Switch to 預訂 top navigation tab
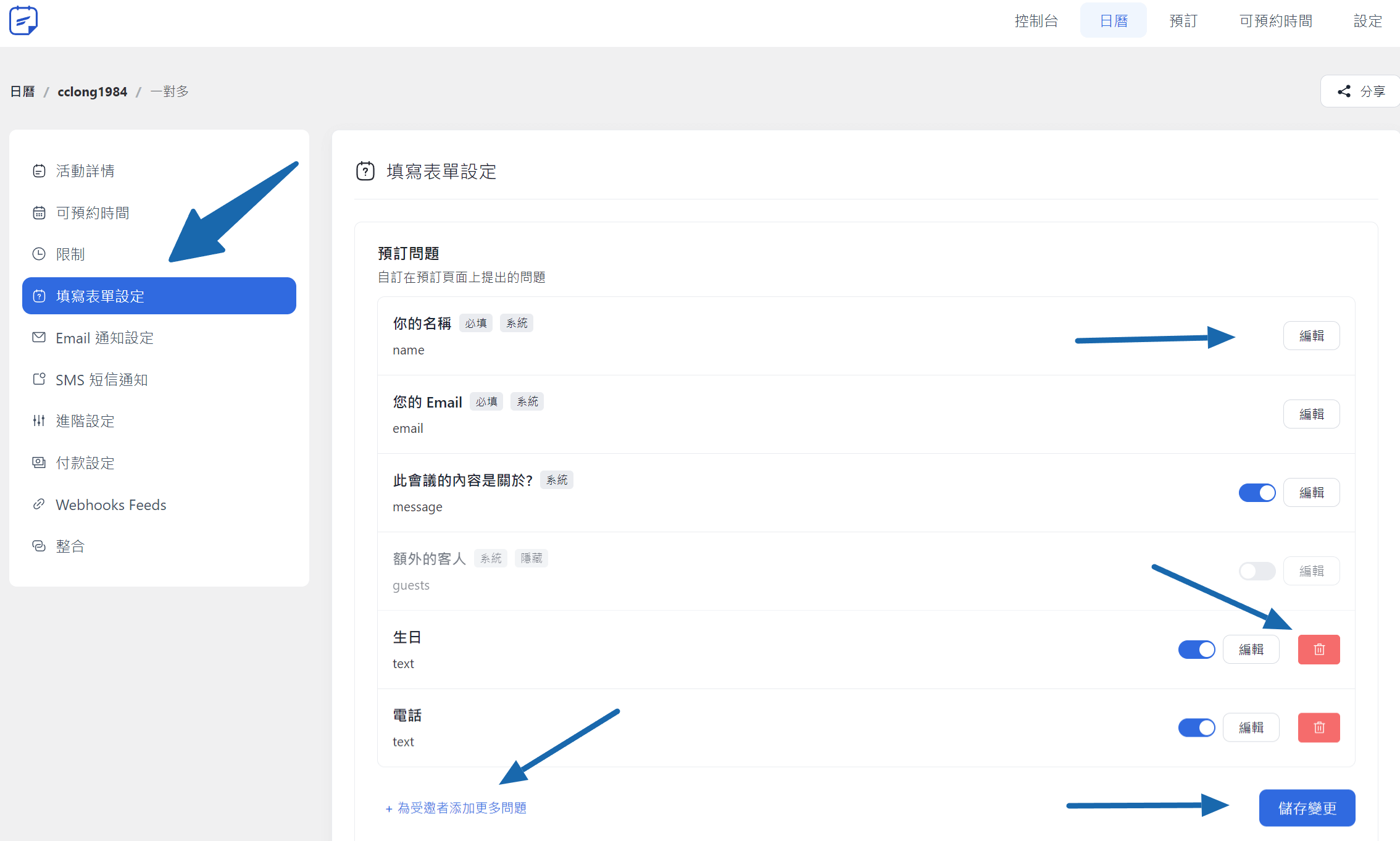The height and width of the screenshot is (841, 1400). [1183, 21]
